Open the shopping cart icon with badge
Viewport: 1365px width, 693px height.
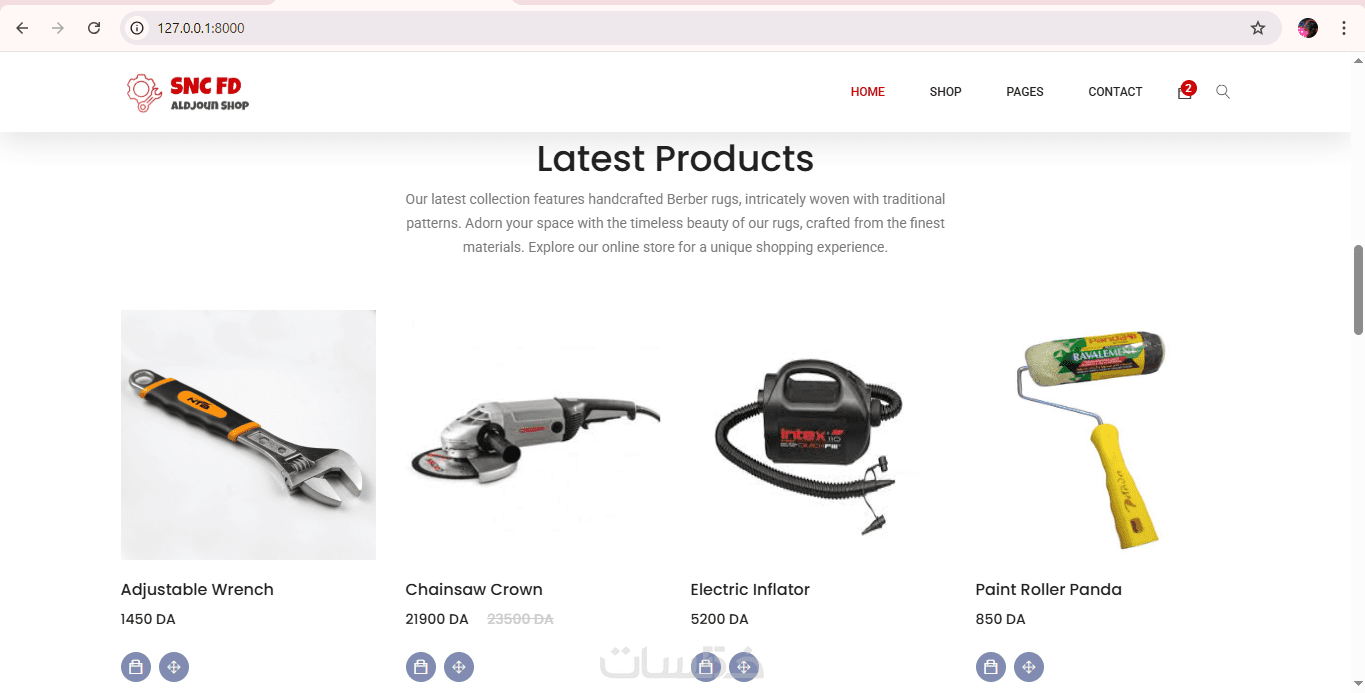click(x=1186, y=90)
